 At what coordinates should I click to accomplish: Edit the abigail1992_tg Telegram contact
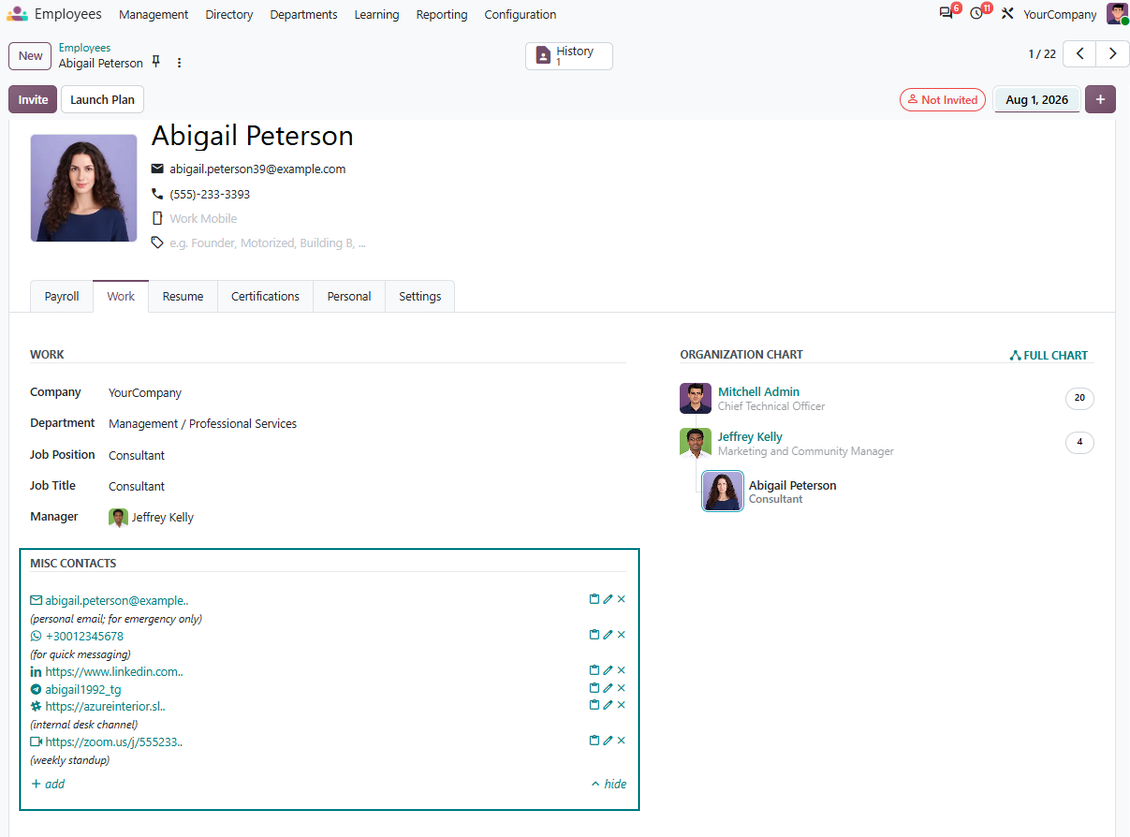(608, 688)
